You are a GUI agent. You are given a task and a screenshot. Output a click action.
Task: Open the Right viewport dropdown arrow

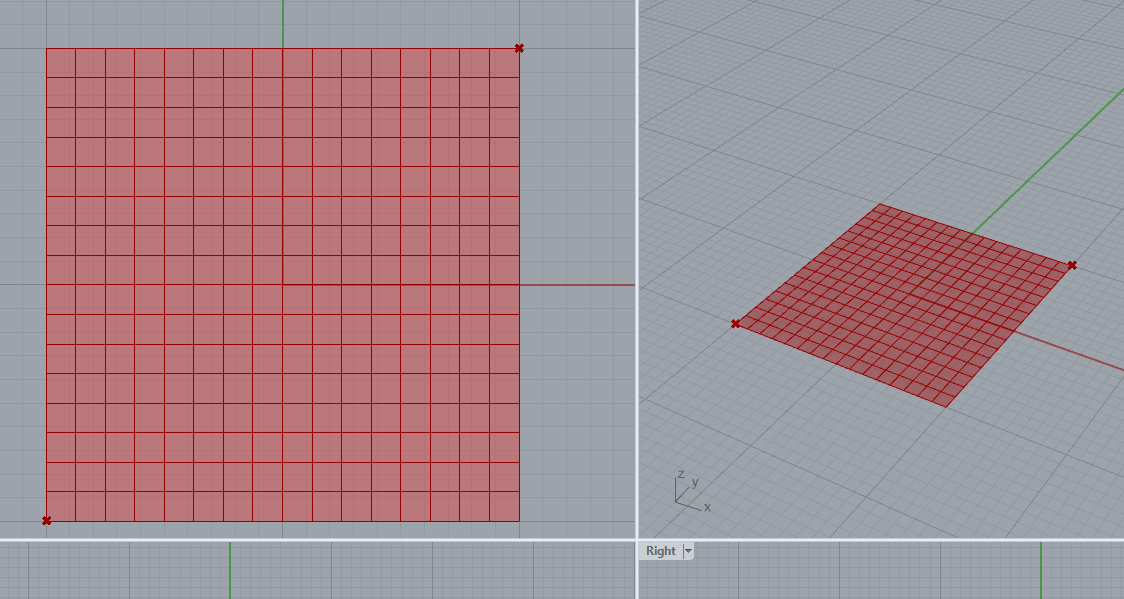688,551
